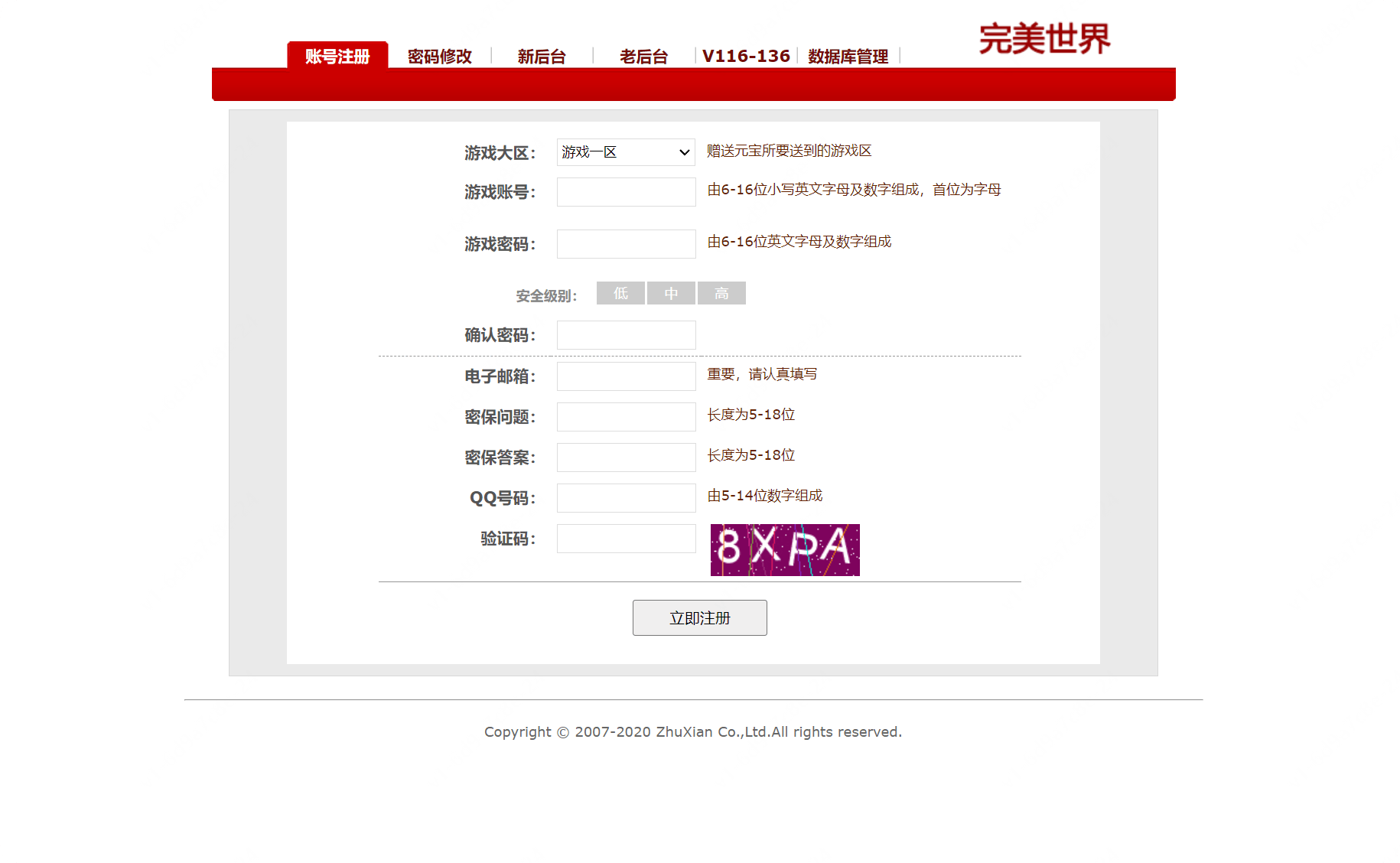The width and height of the screenshot is (1400, 863).
Task: Select the 高 security level indicator
Action: [x=721, y=293]
